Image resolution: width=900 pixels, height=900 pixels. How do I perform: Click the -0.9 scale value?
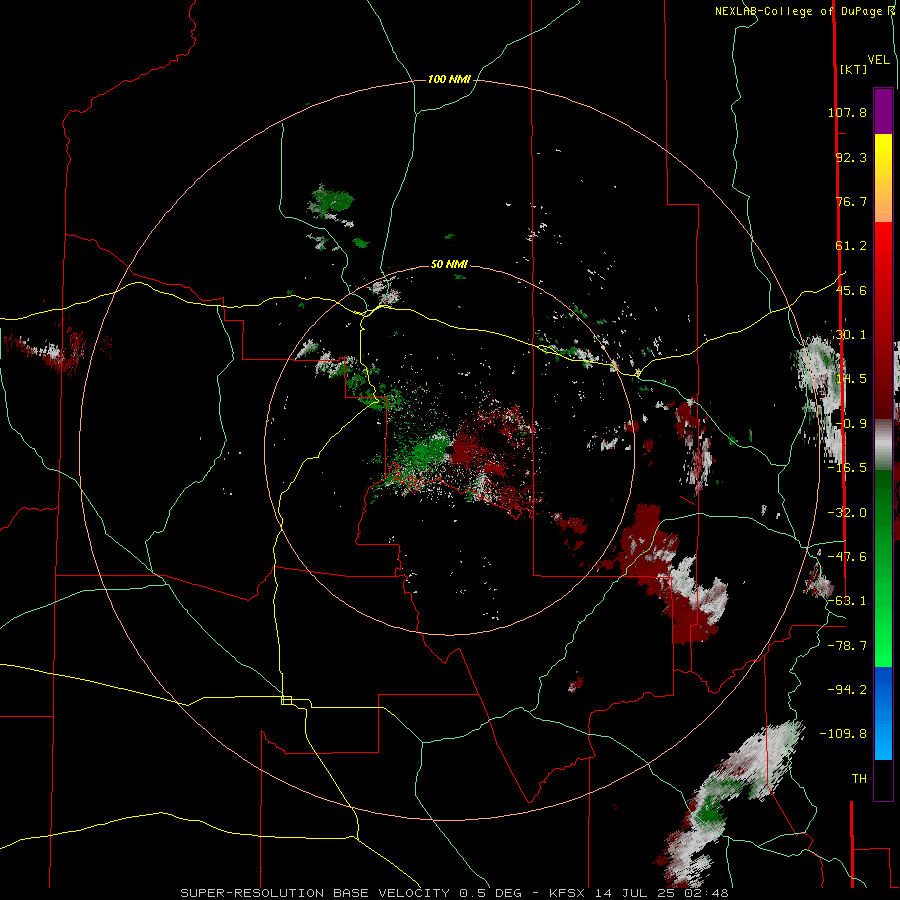click(851, 424)
